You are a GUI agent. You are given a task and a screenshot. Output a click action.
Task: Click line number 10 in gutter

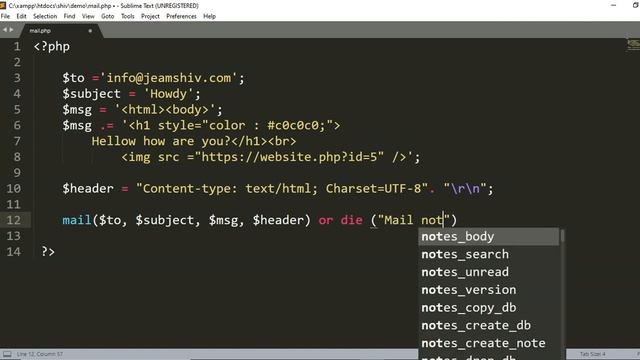click(x=13, y=189)
